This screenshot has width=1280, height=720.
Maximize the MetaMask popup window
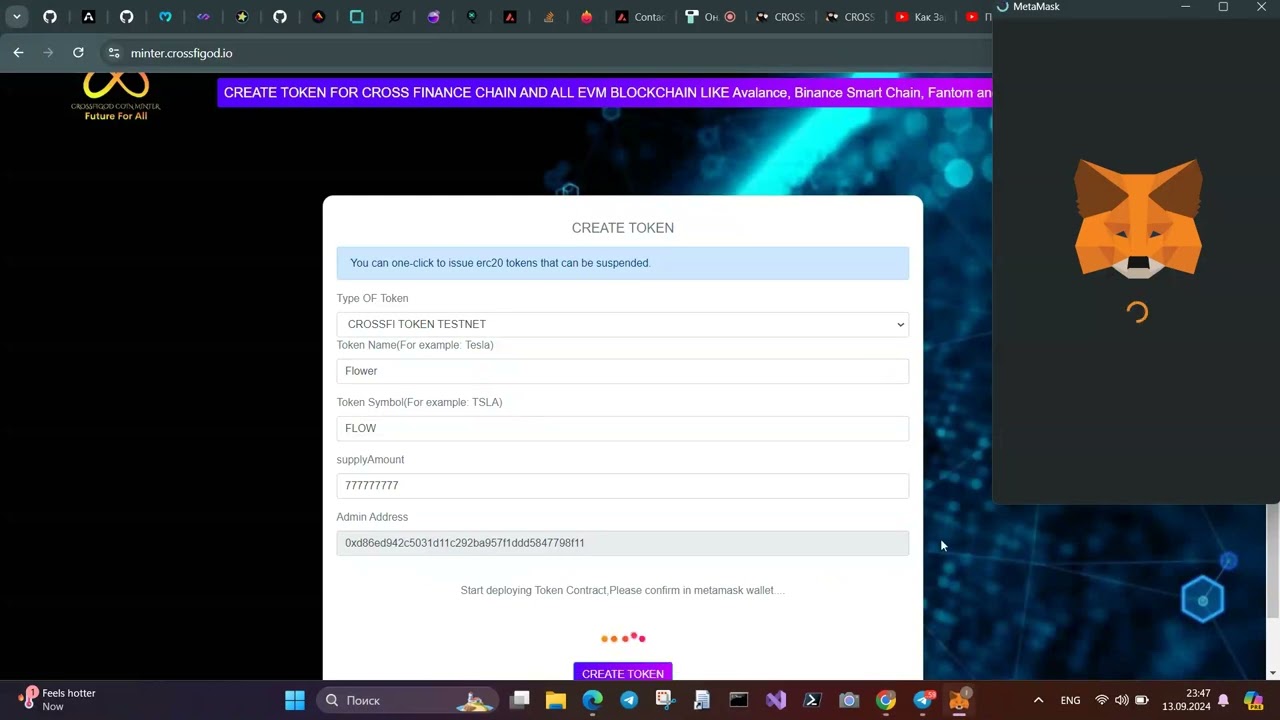click(x=1223, y=7)
